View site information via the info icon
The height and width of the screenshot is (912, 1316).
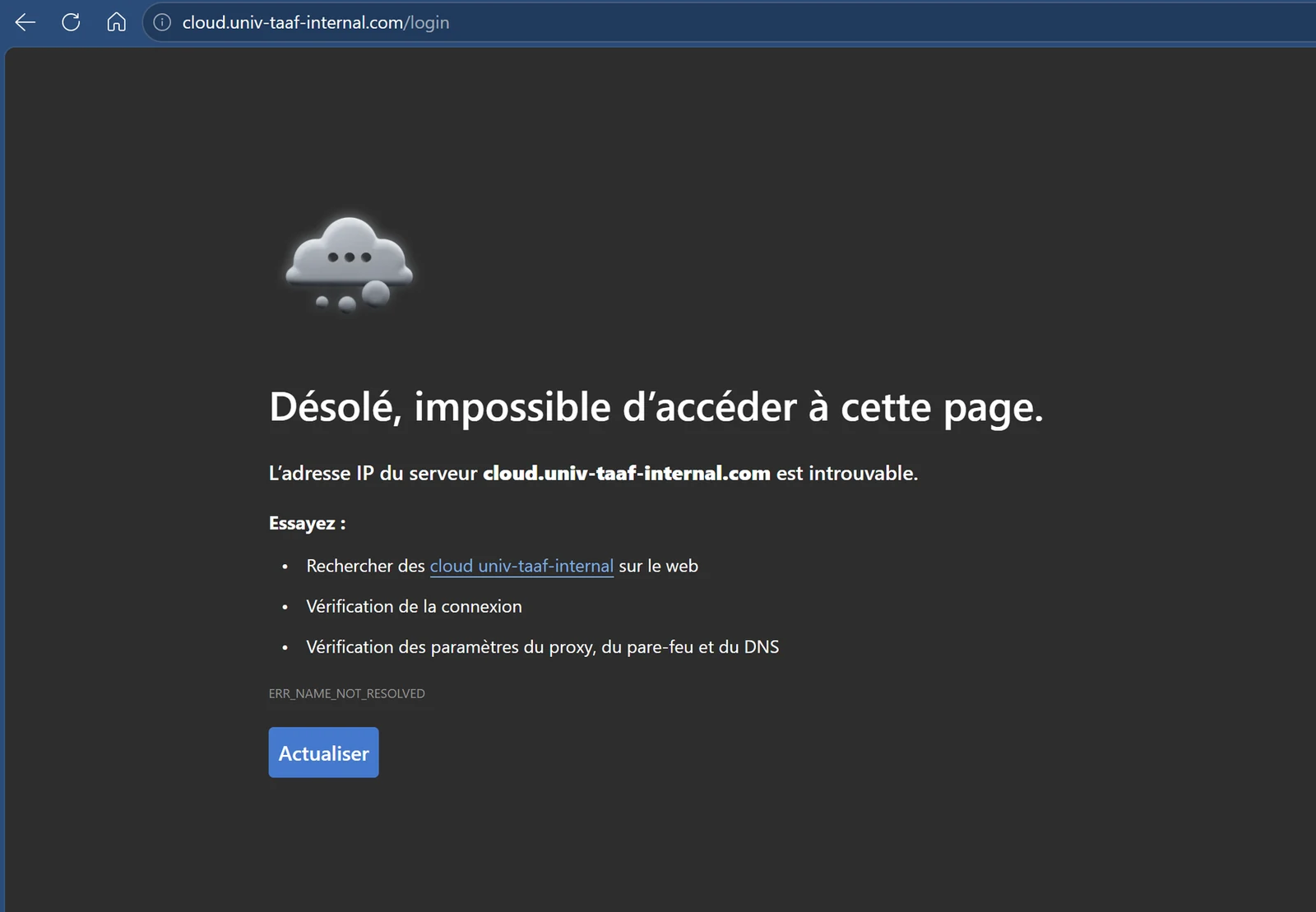click(163, 22)
